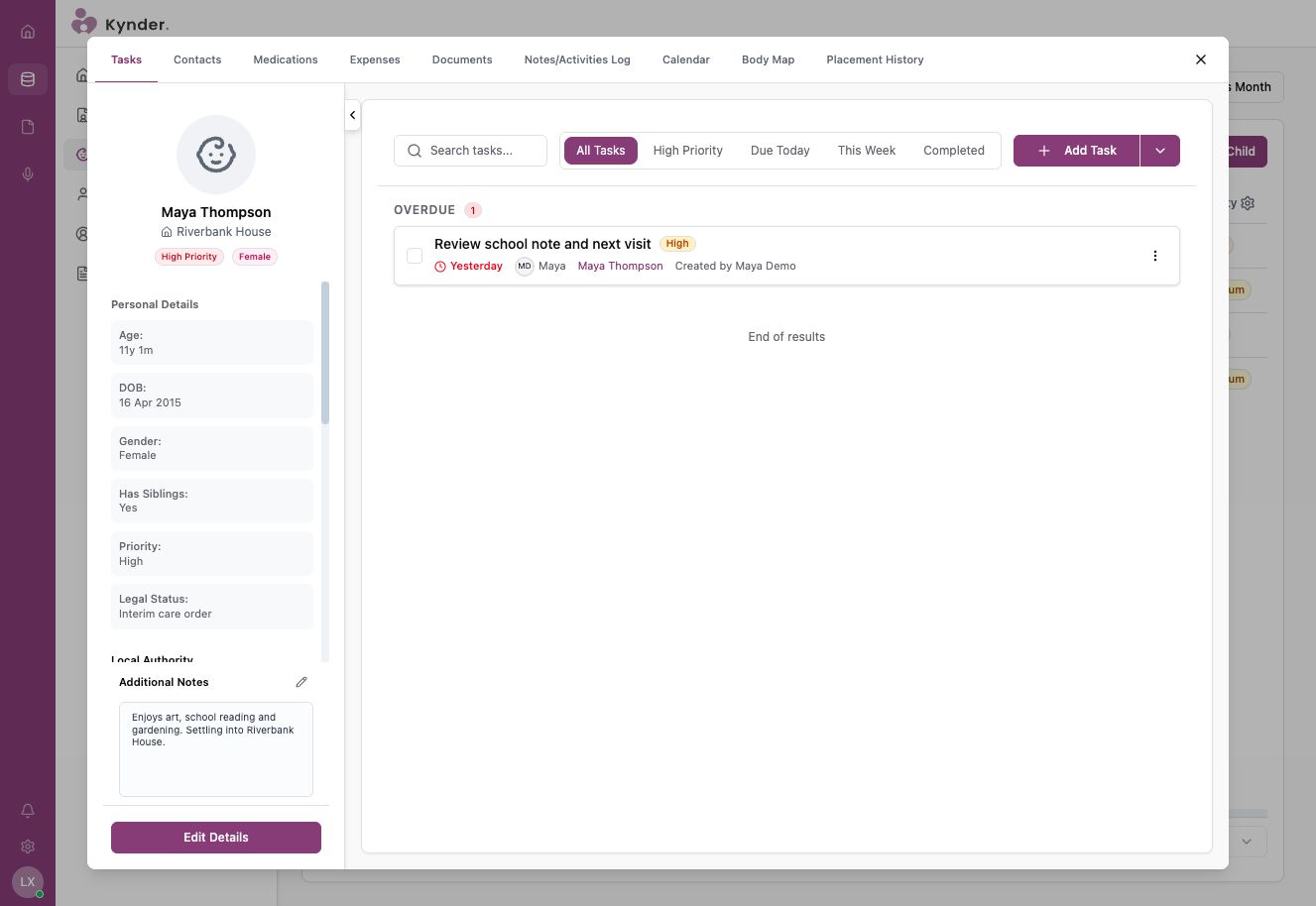
Task: Switch to the Tasks tab
Action: tap(126, 59)
